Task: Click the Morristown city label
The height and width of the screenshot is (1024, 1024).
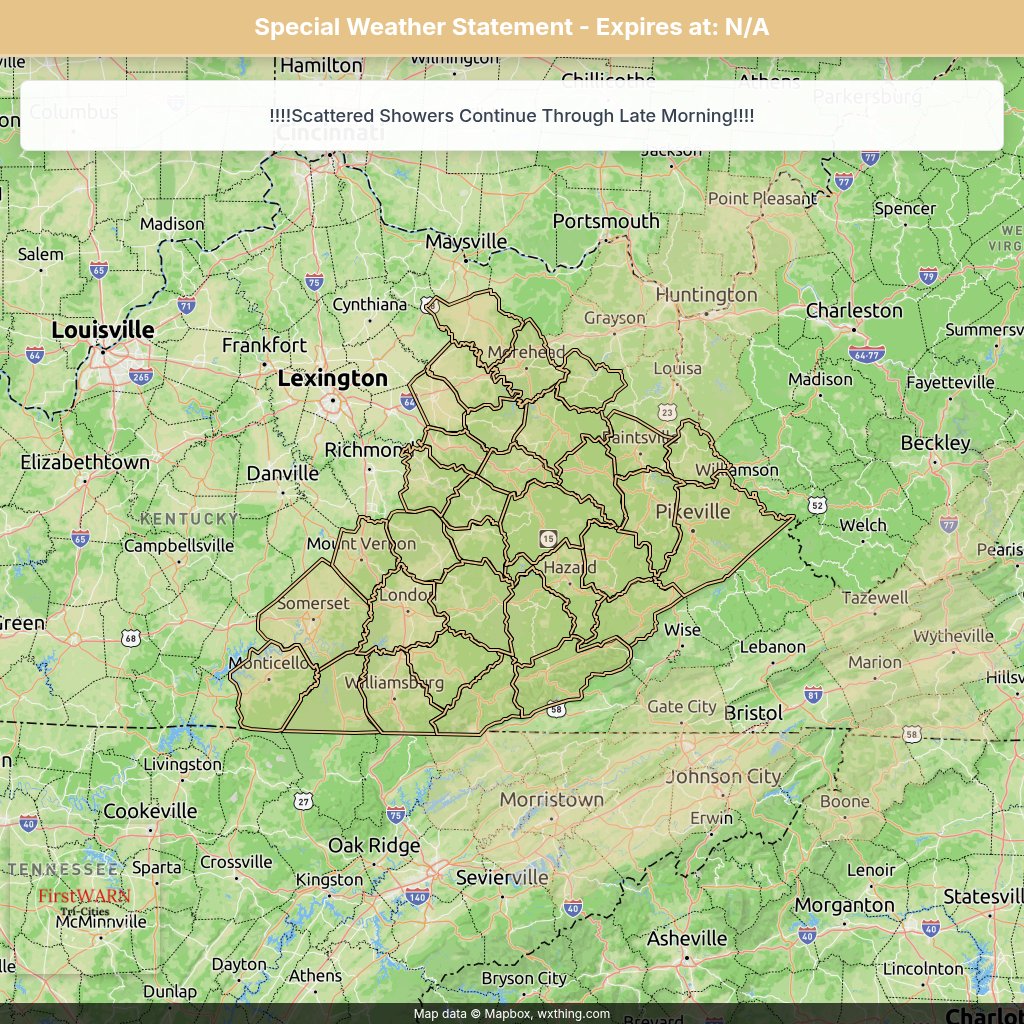Action: [551, 799]
